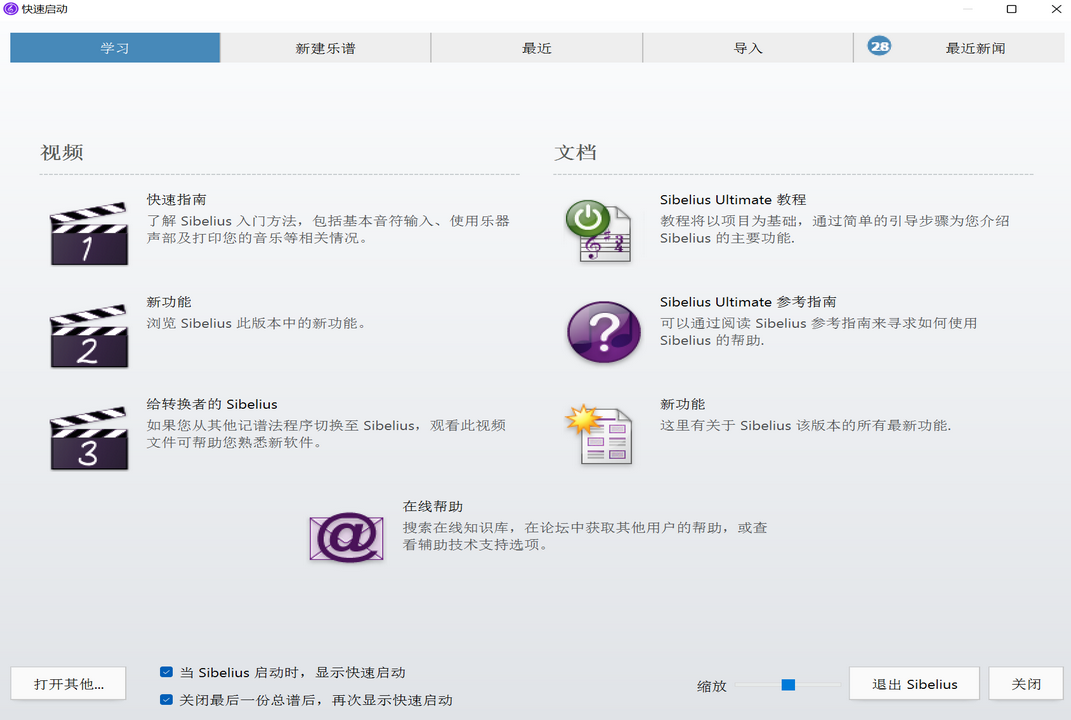Screen dimensions: 1071x720
Task: Open the @ envelope 在线帮助 icon
Action: [346, 537]
